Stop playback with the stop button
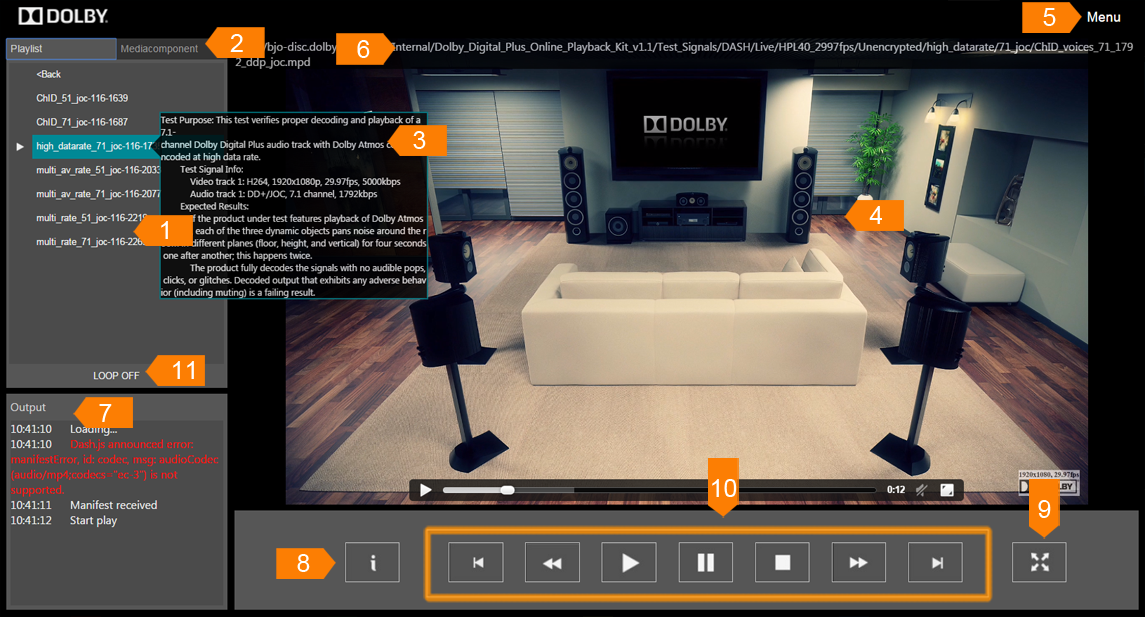 [783, 563]
